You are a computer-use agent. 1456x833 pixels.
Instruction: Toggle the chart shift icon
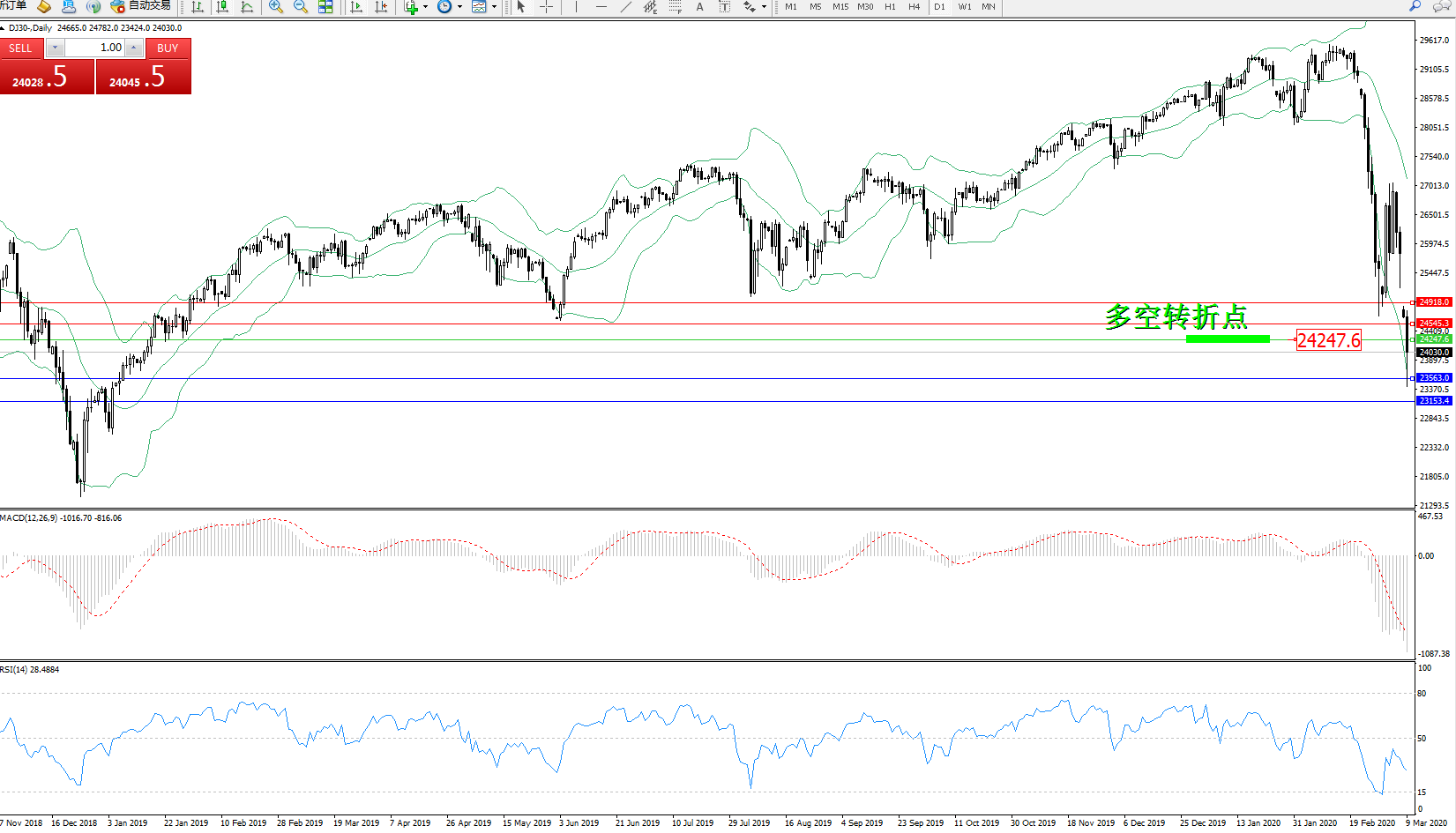[381, 7]
